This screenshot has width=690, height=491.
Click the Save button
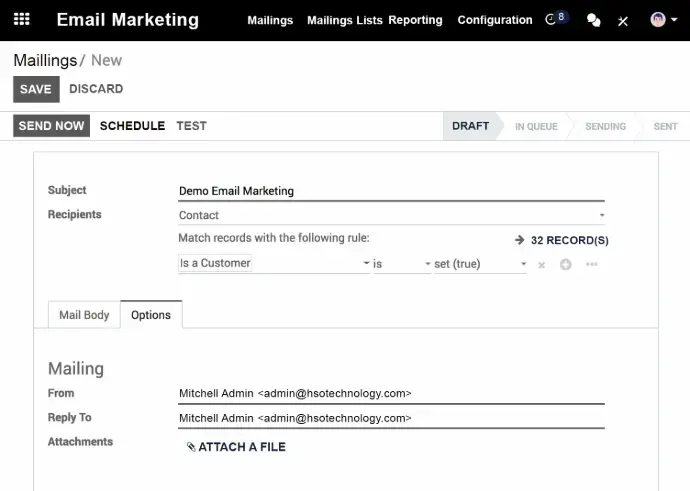coord(36,89)
